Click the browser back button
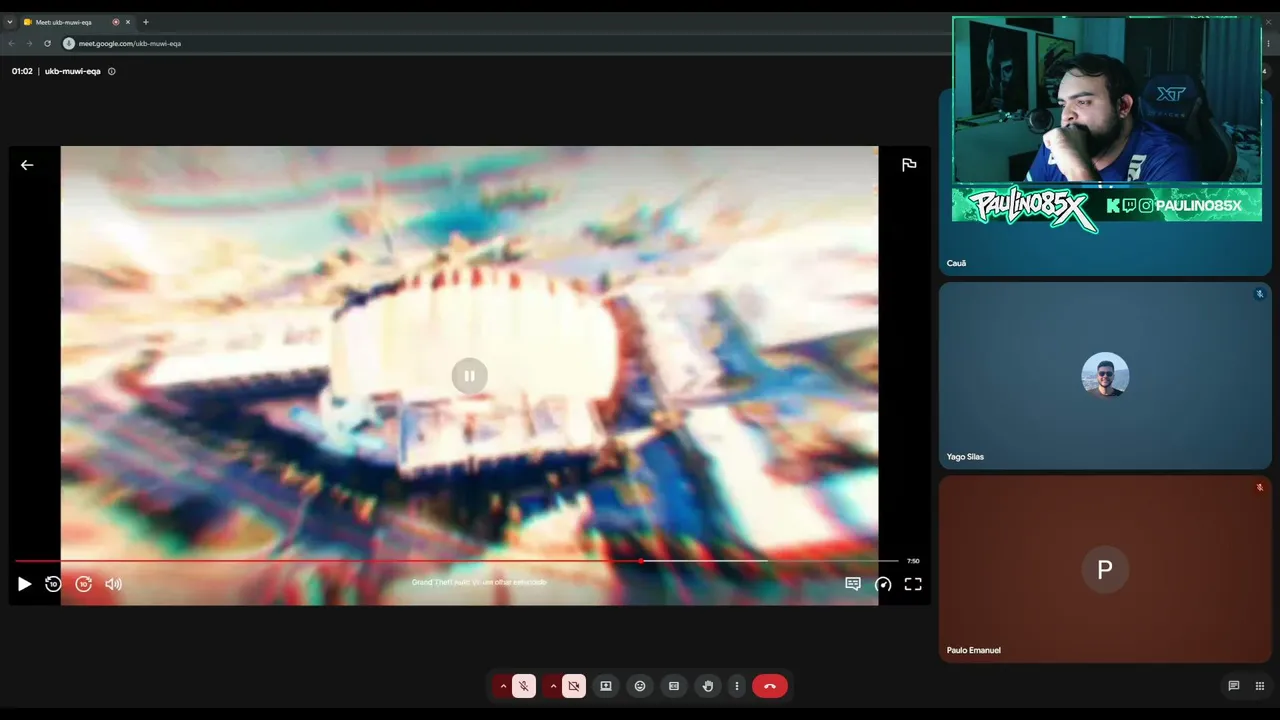The image size is (1280, 720). point(12,44)
